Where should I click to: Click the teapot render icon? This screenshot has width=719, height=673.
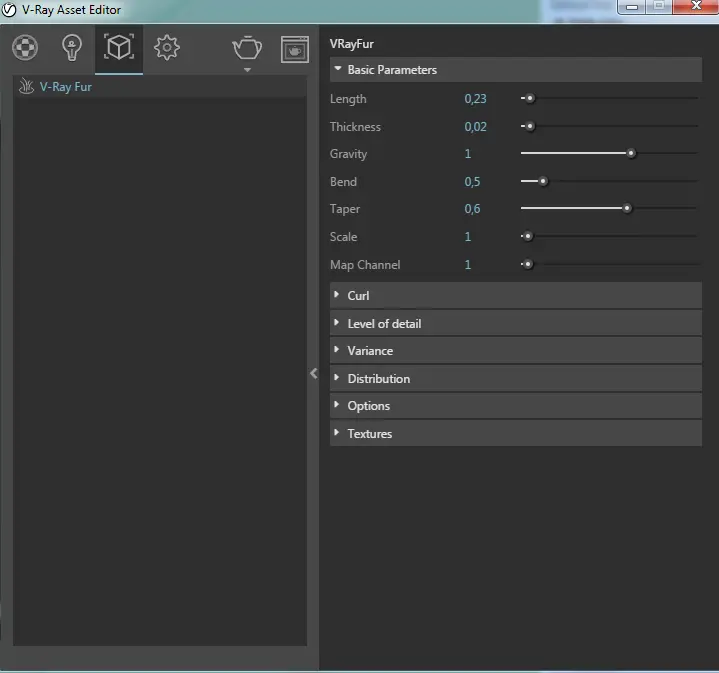point(247,47)
